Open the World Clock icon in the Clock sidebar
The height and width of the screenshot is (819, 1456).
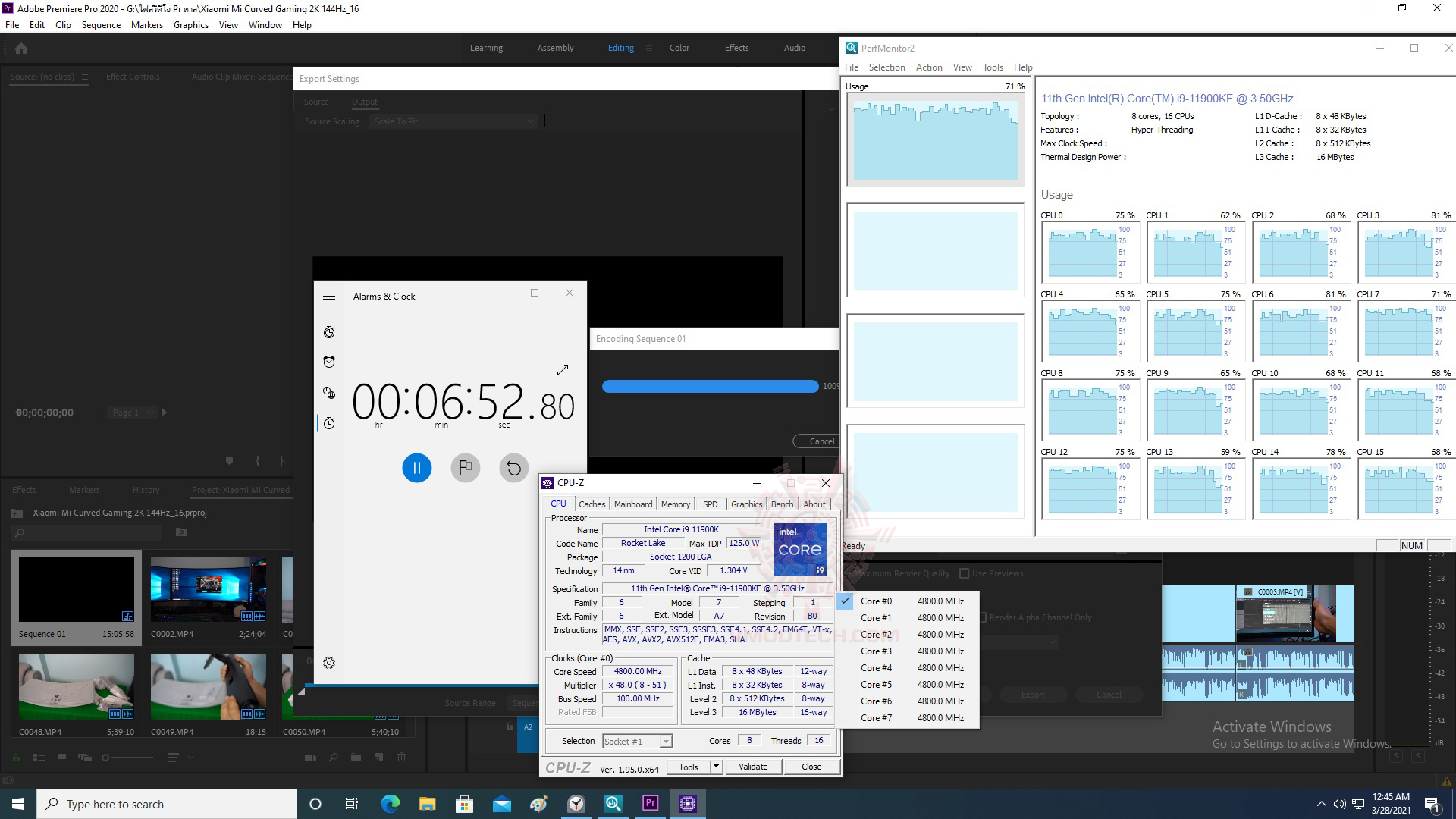tap(329, 393)
